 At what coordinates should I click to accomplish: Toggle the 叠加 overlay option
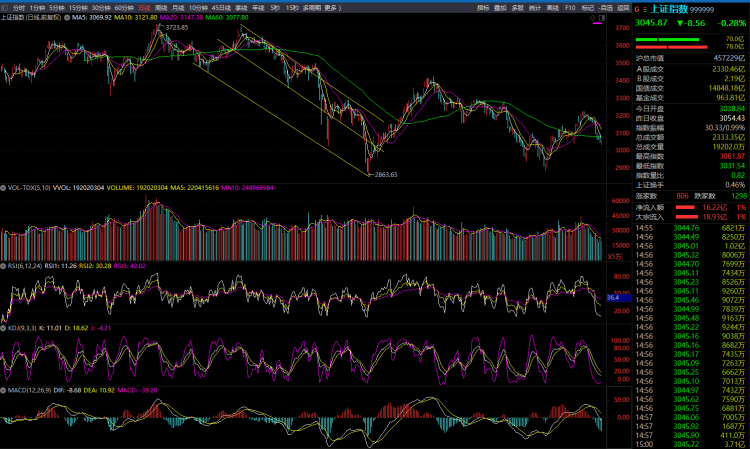(x=501, y=7)
